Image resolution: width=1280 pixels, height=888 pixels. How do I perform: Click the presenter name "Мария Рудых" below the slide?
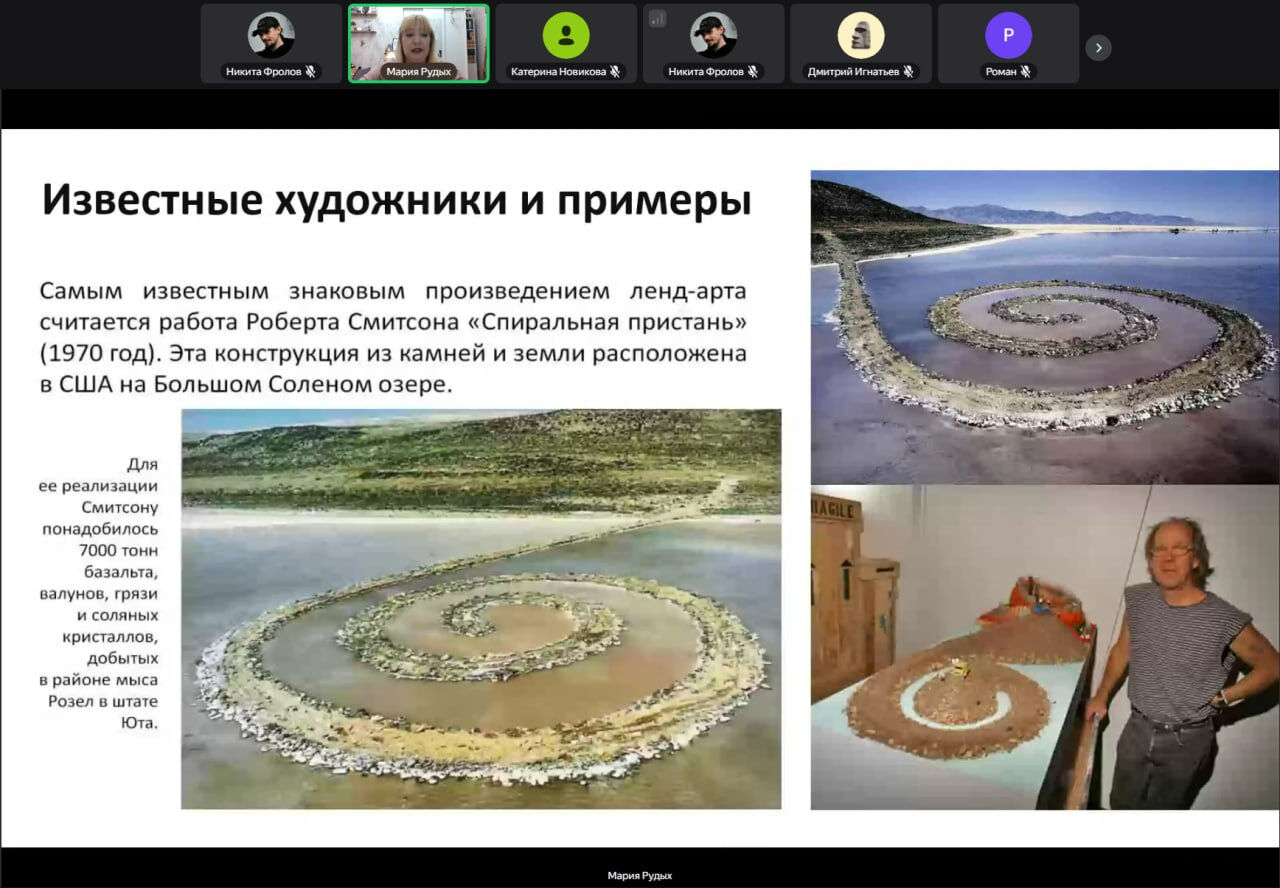click(x=640, y=876)
